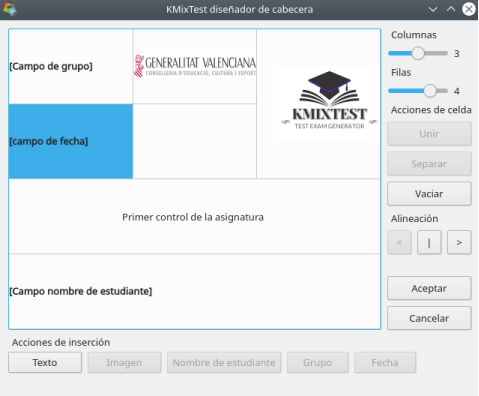Click the 'Alineación' label
This screenshot has height=396, width=479.
(x=414, y=219)
